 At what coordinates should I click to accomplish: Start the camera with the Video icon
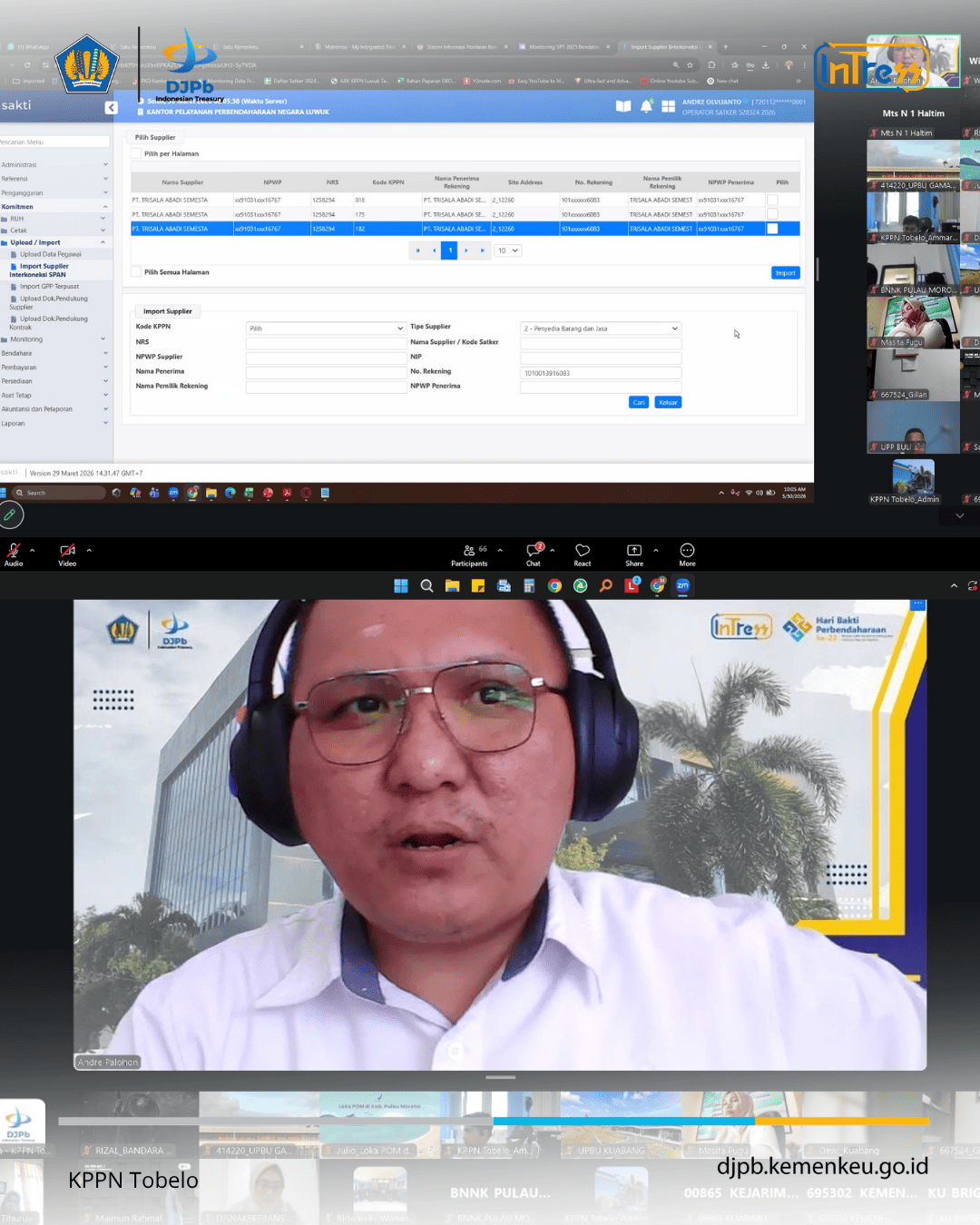(x=67, y=551)
